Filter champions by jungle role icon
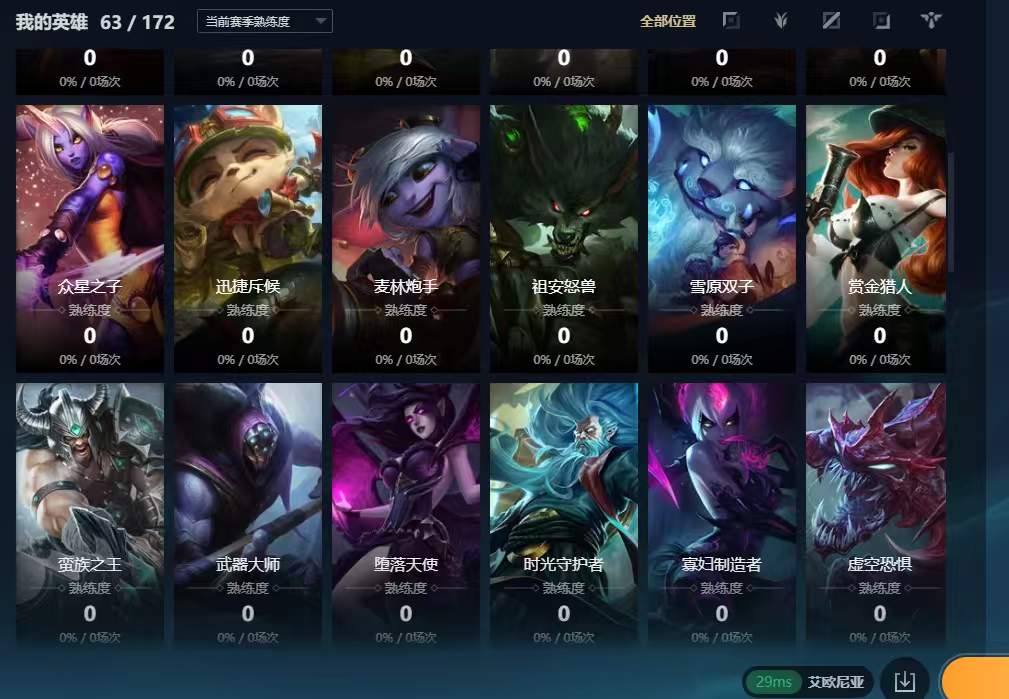Screen dimensions: 1009x699 tap(781, 21)
